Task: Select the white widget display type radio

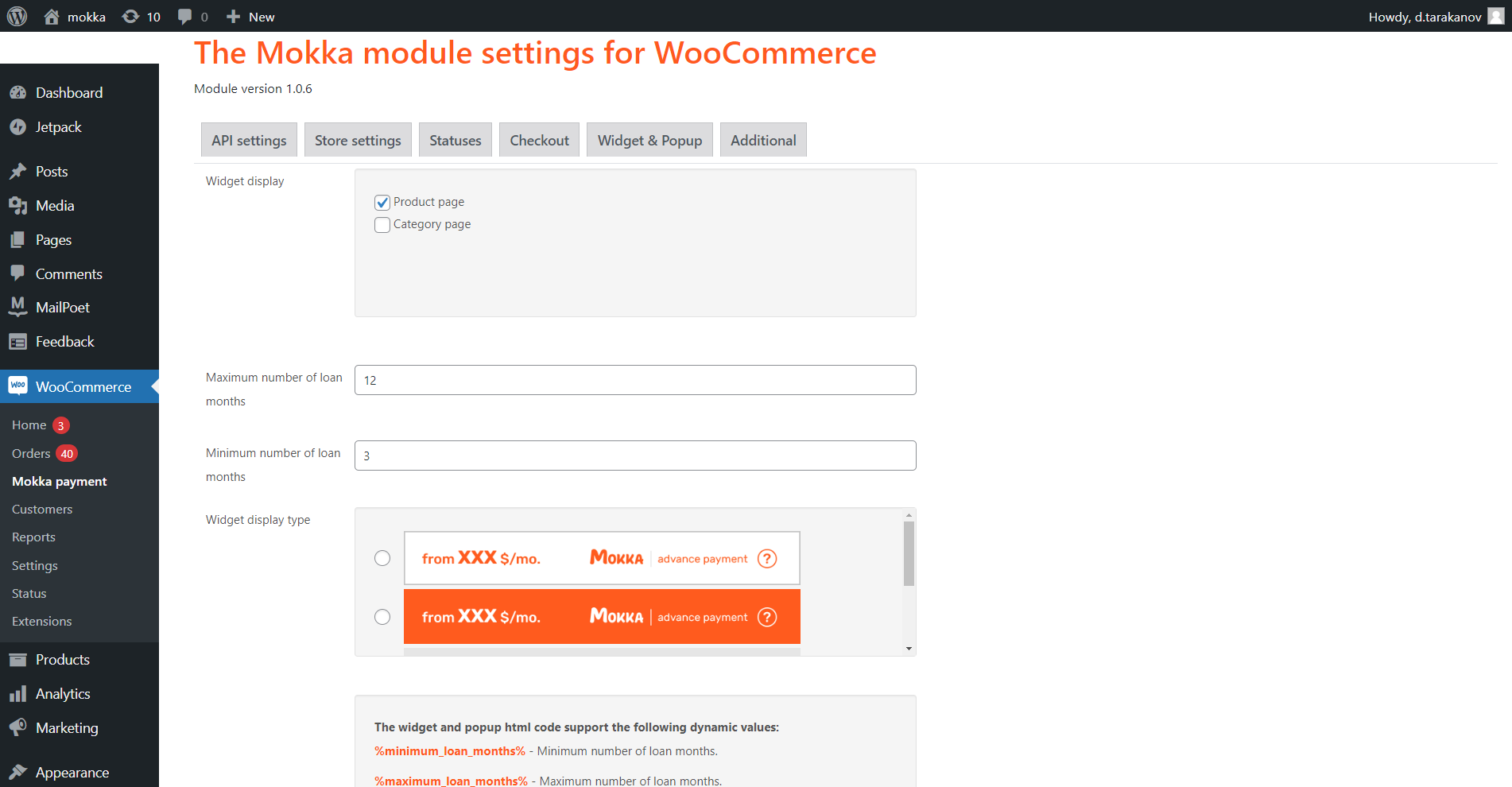Action: click(382, 558)
